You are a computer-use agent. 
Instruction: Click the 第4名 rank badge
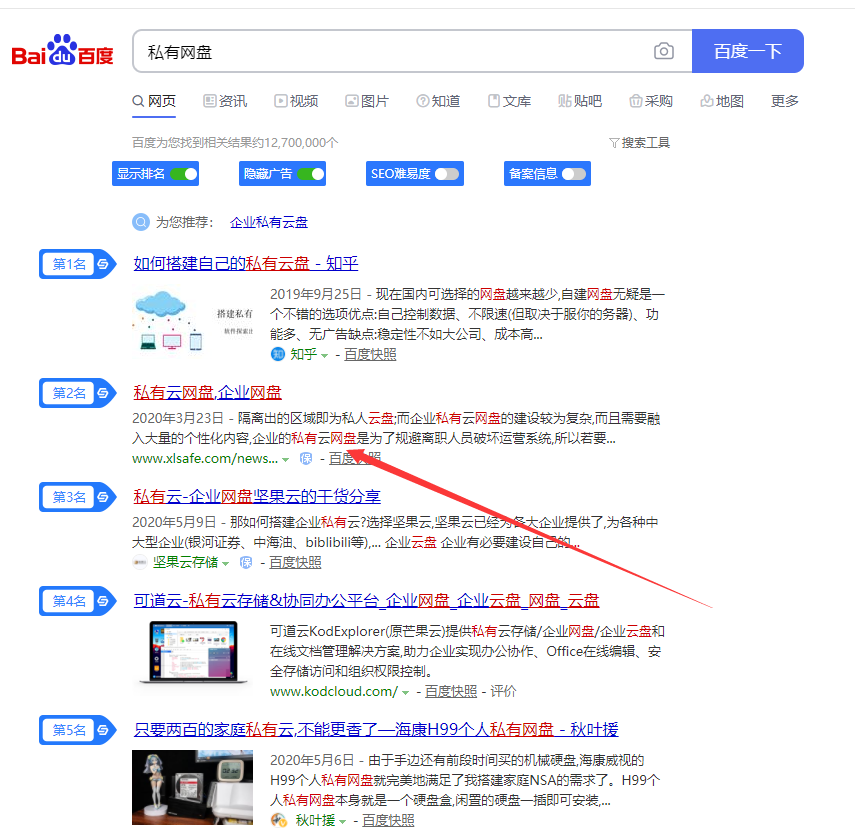click(x=77, y=601)
